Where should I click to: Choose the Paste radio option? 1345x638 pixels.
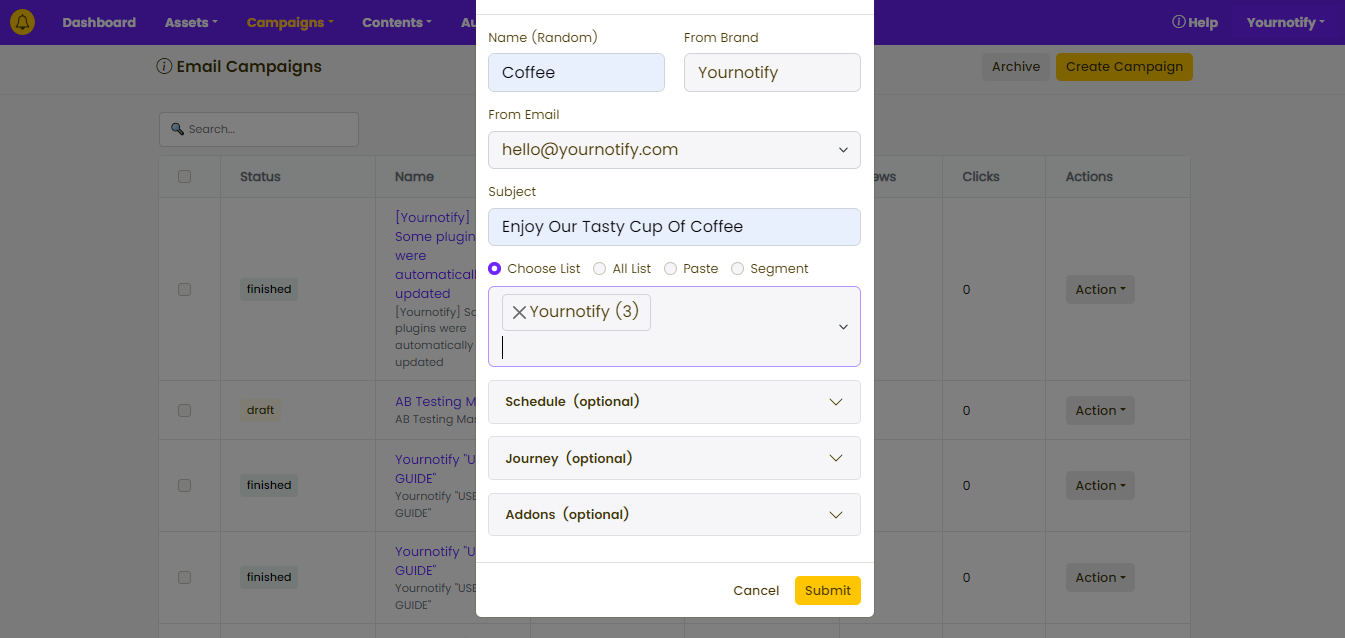[x=671, y=269]
